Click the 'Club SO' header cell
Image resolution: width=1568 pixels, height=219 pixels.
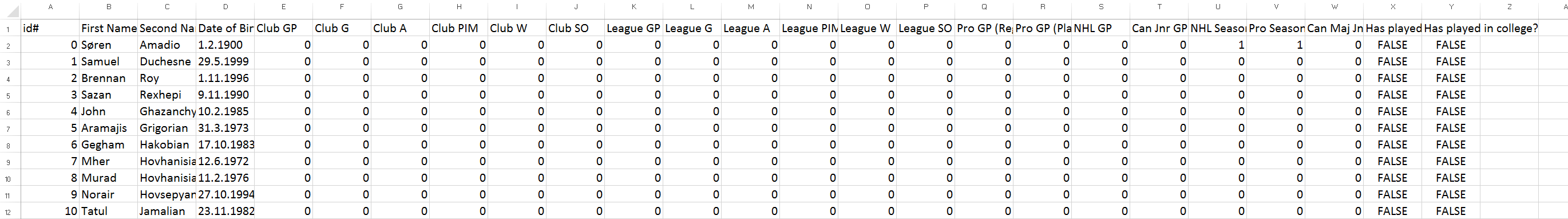(576, 28)
